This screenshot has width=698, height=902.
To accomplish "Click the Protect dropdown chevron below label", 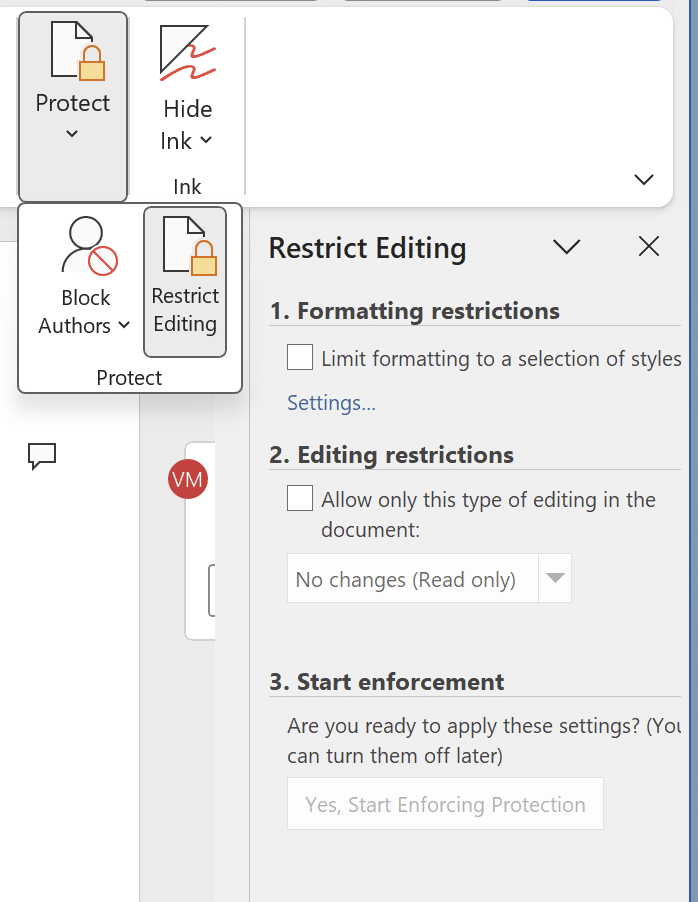I will pos(72,134).
